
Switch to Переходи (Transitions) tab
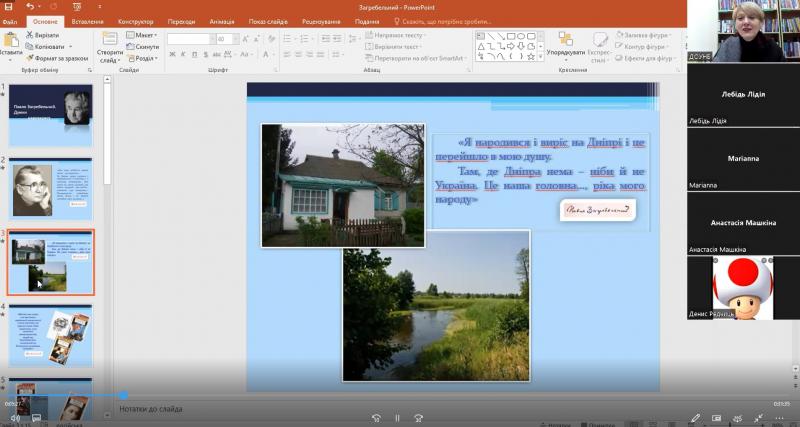pyautogui.click(x=181, y=22)
